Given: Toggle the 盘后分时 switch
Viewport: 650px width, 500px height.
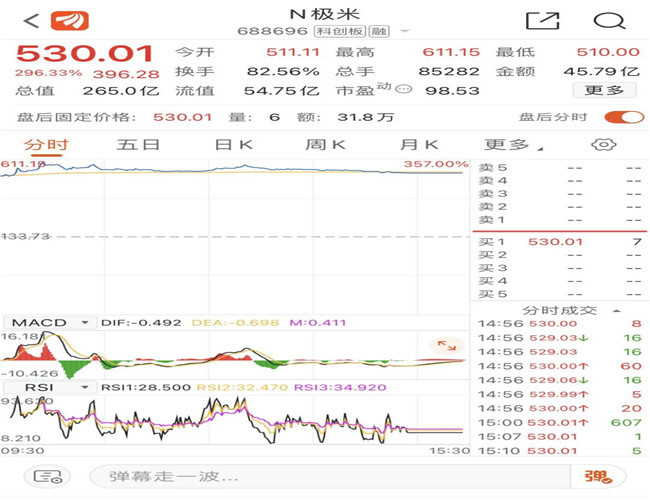Looking at the screenshot, I should pos(624,117).
